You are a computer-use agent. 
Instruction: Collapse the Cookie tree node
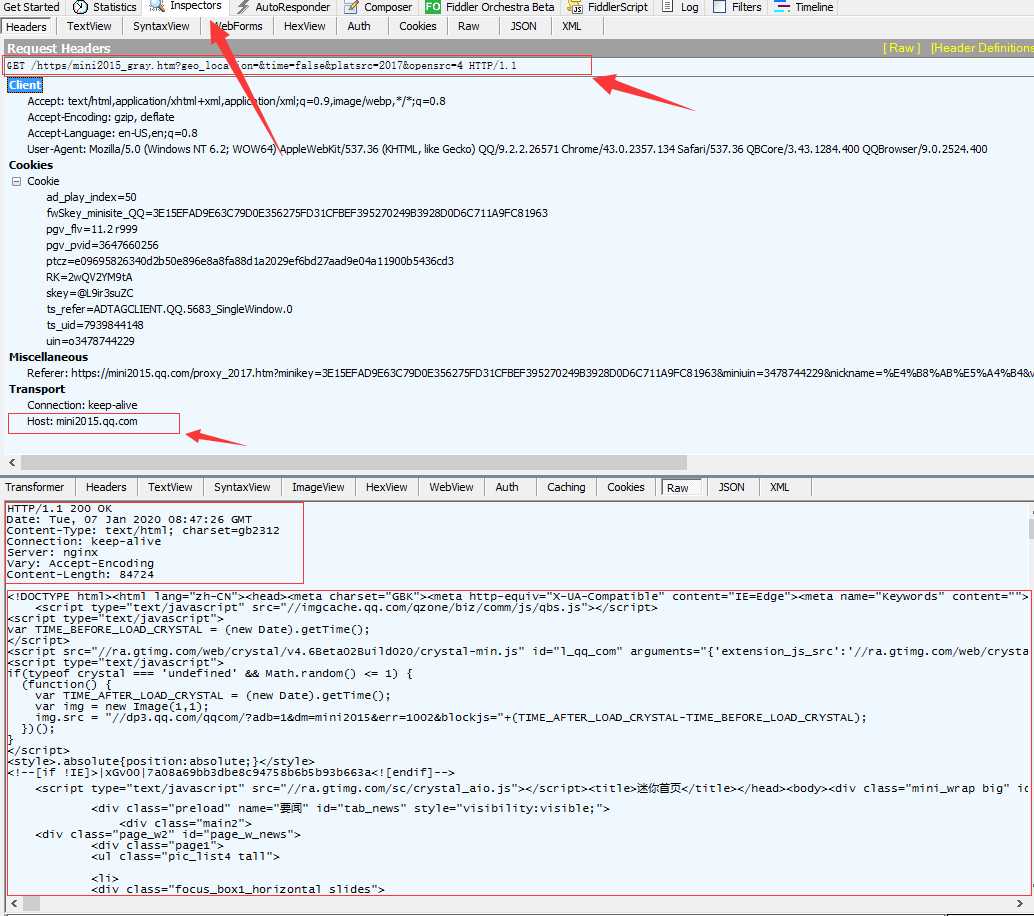pos(16,181)
